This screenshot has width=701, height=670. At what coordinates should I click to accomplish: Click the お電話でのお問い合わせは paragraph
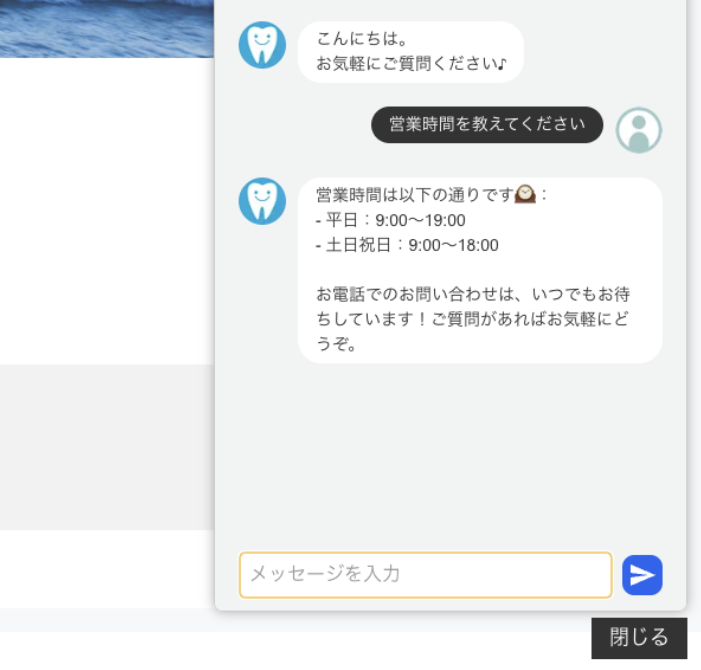pos(473,319)
